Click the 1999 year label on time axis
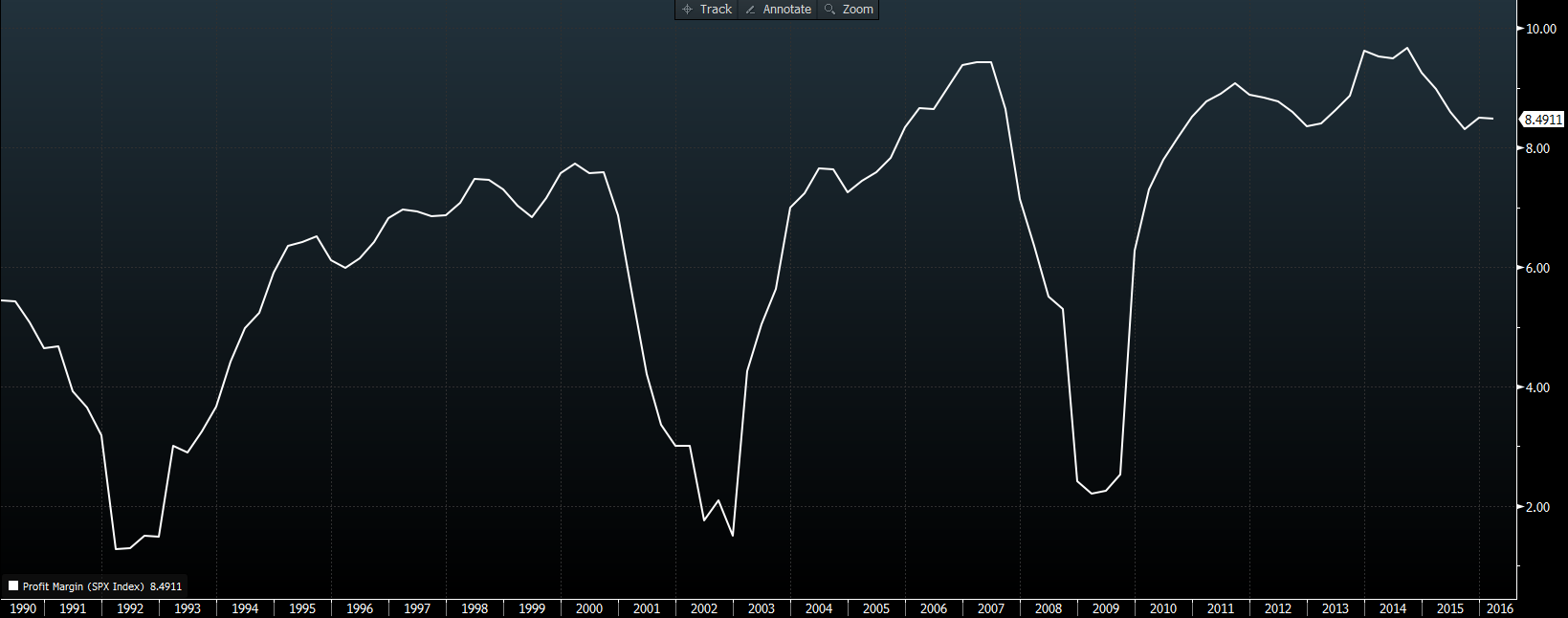 pos(532,608)
